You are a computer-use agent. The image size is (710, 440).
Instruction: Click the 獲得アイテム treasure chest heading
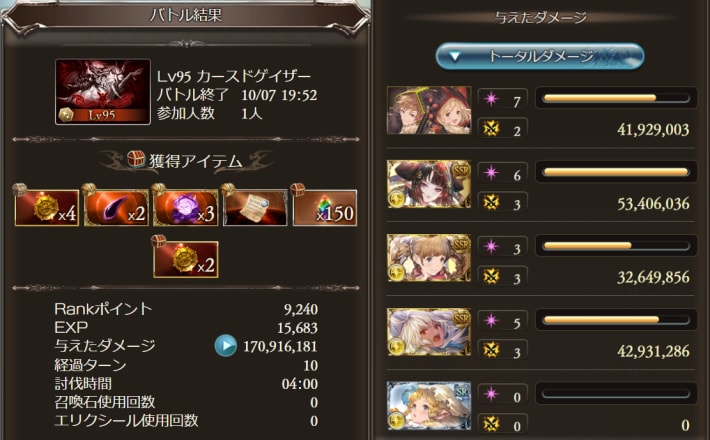click(186, 161)
